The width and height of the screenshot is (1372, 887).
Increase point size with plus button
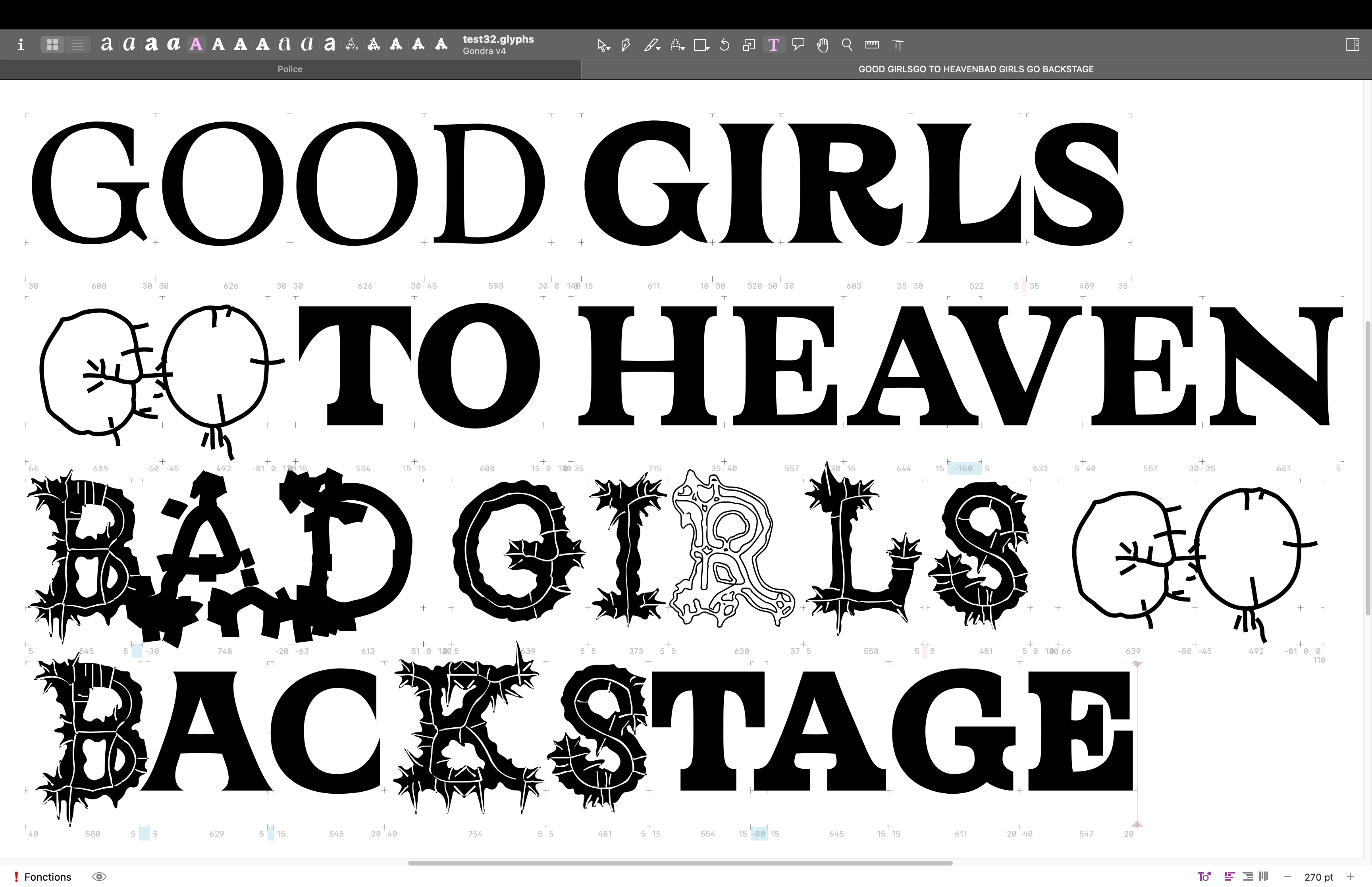tap(1351, 877)
